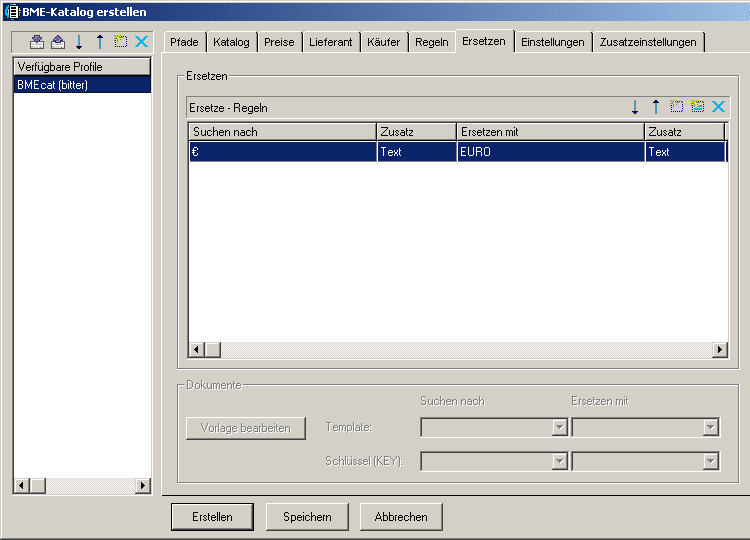The image size is (750, 540).
Task: Delete the selected profile with the X icon
Action: click(x=142, y=42)
